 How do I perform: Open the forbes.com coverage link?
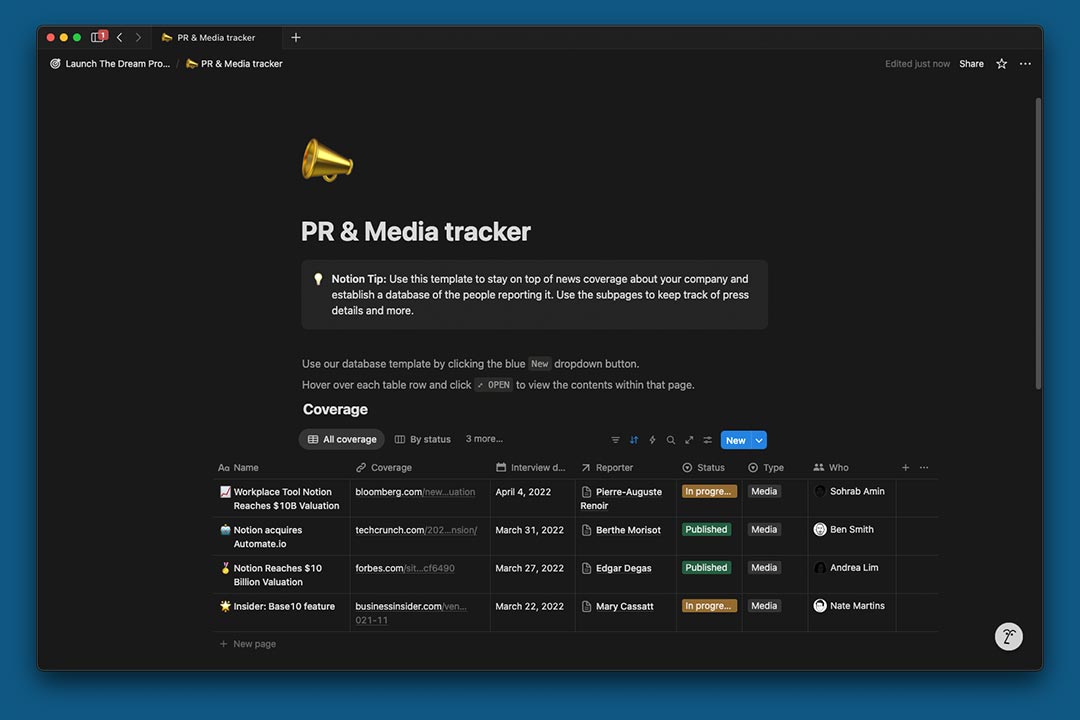tap(405, 568)
